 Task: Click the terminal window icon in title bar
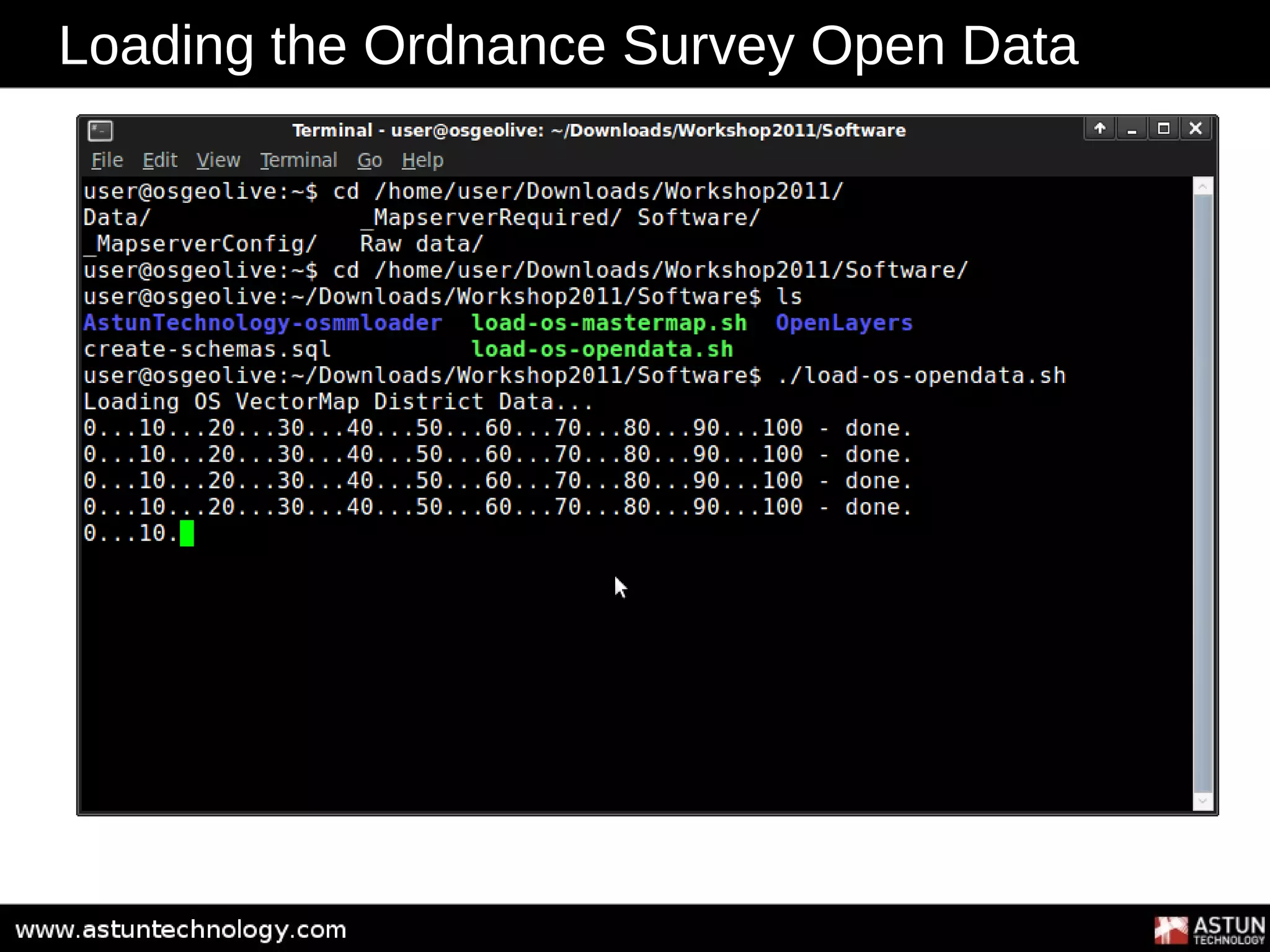coord(100,130)
